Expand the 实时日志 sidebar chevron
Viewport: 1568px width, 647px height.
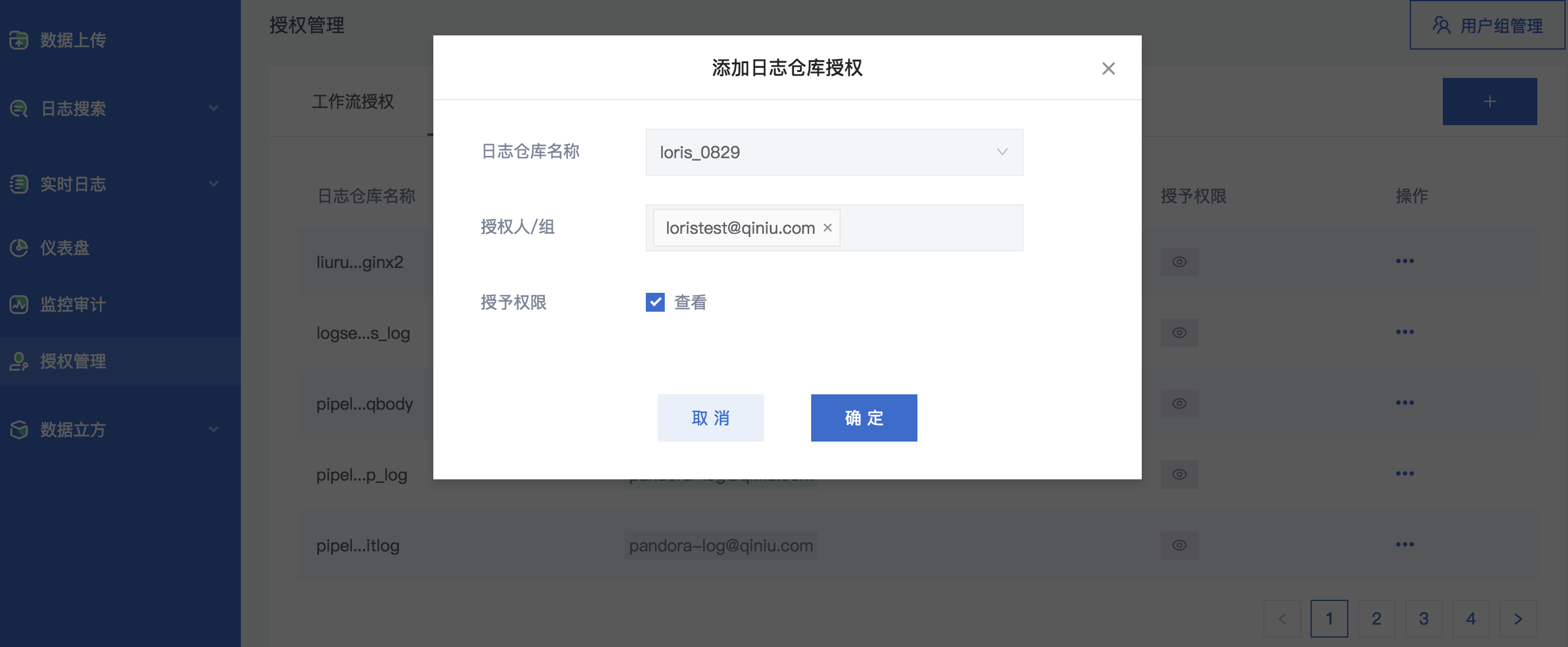(x=214, y=183)
